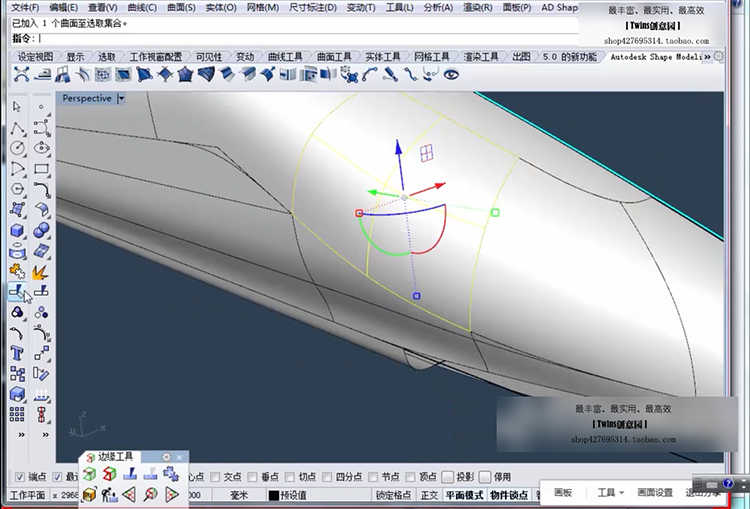Click the polygon drawing tool

coord(17,189)
